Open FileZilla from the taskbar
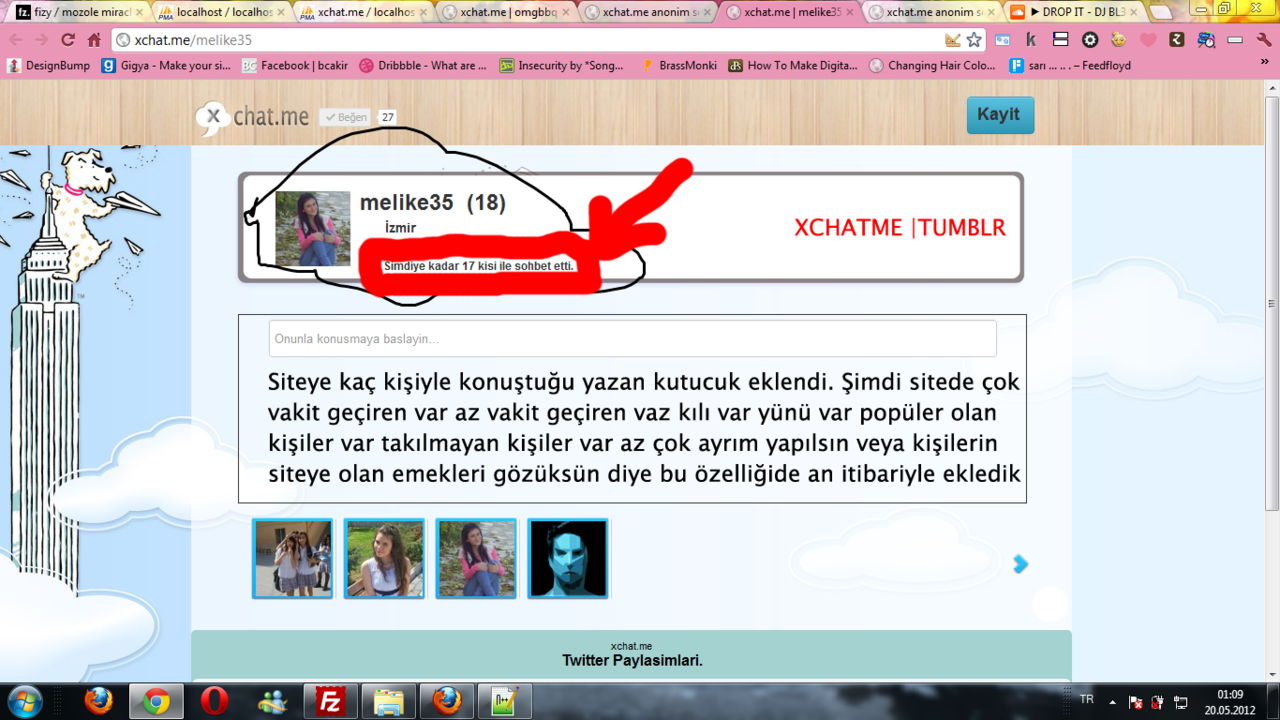Image resolution: width=1280 pixels, height=720 pixels. tap(329, 702)
